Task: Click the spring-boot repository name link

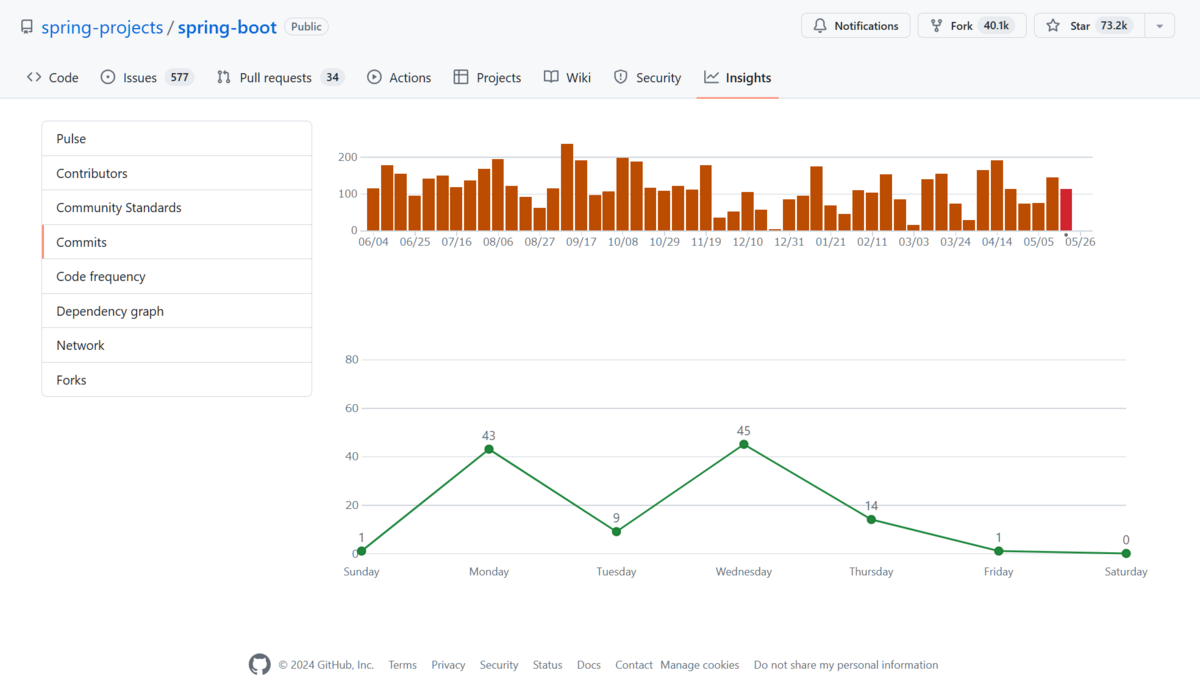Action: 227,27
